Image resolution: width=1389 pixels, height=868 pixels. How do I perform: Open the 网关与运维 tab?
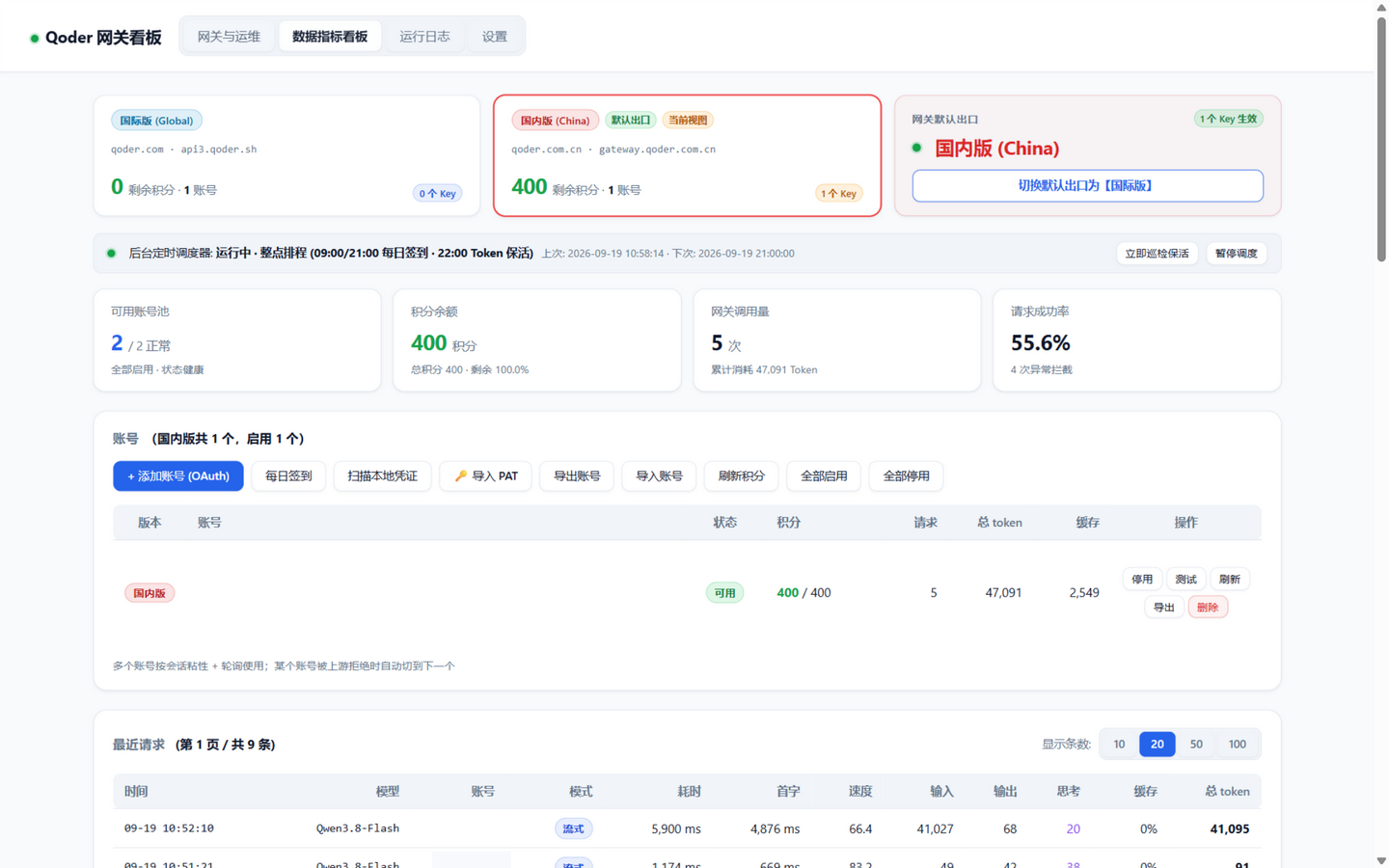point(229,37)
